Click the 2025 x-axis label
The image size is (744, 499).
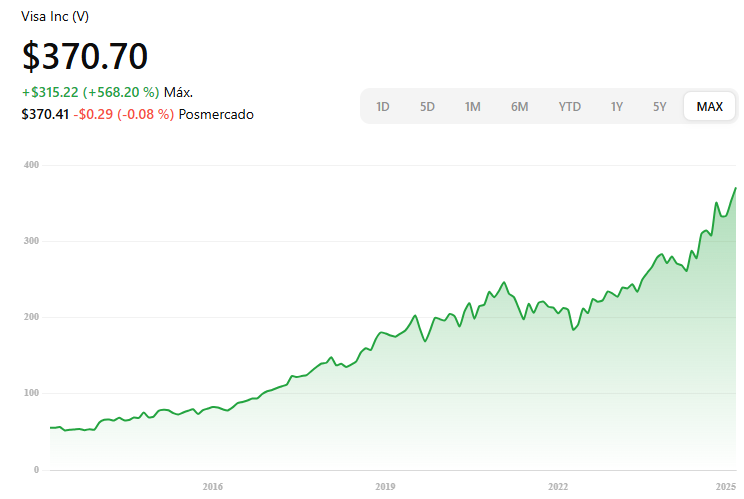point(725,487)
